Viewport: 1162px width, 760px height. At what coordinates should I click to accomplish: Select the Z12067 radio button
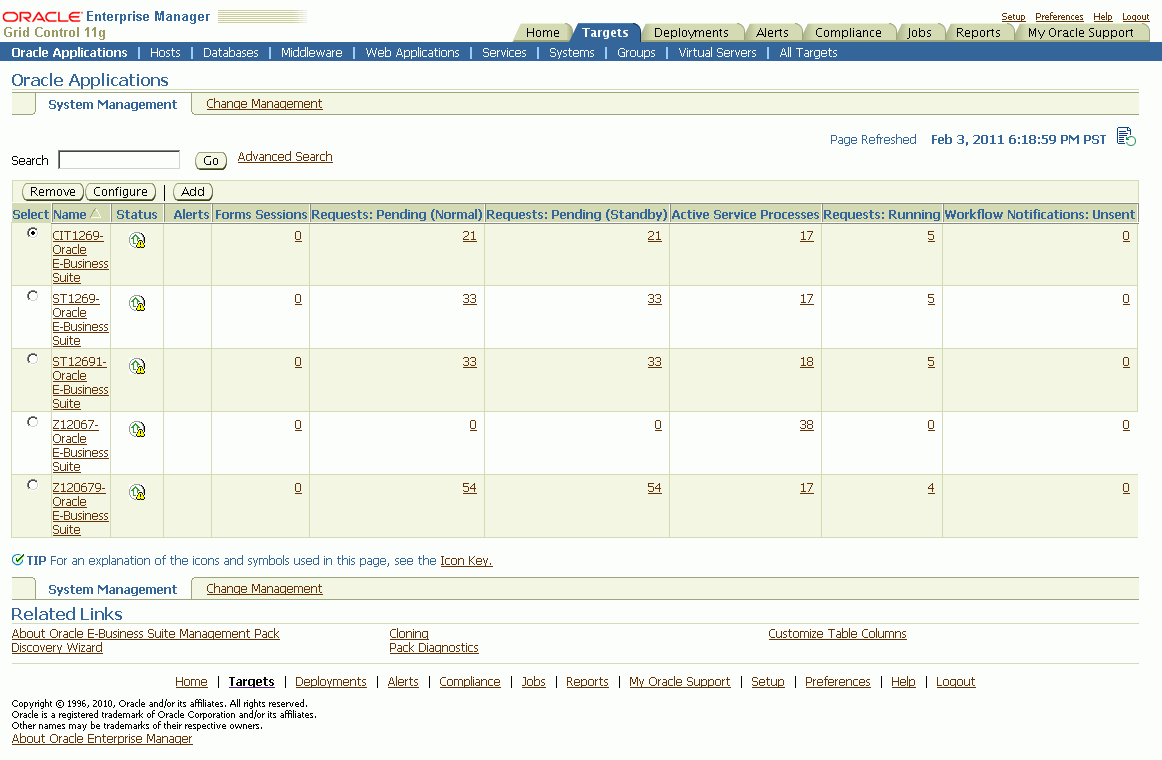(x=32, y=421)
